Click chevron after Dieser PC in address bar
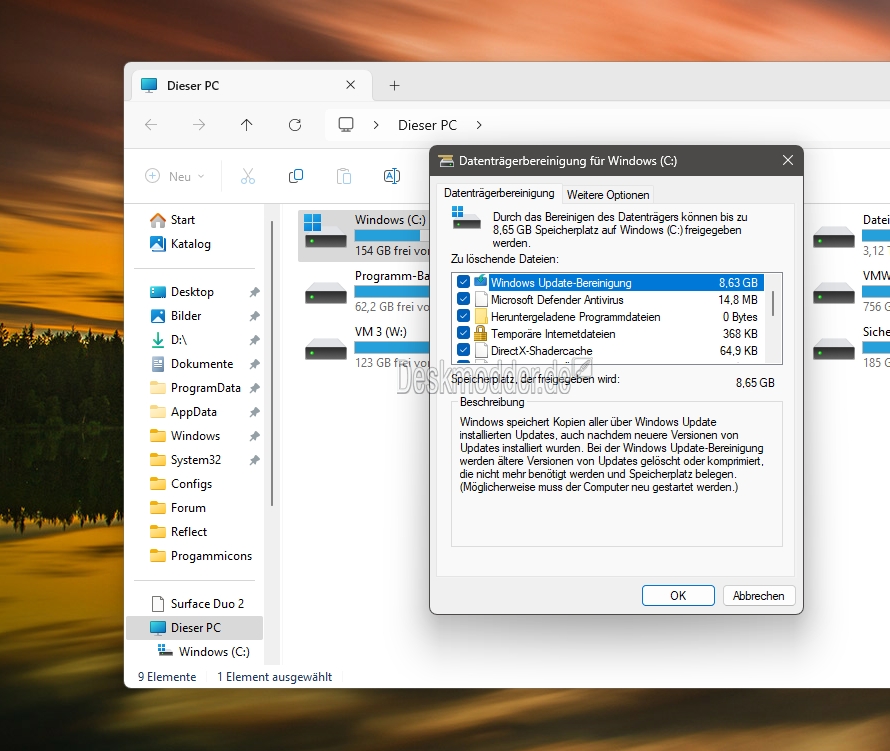Viewport: 890px width, 751px height. pyautogui.click(x=478, y=125)
